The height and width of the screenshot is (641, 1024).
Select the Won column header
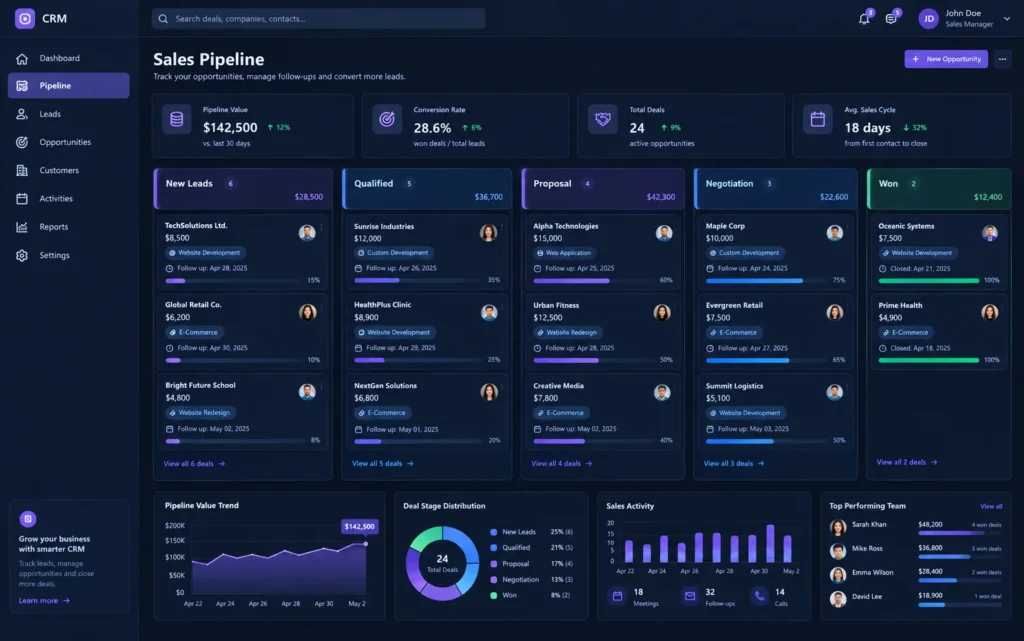[x=939, y=189]
